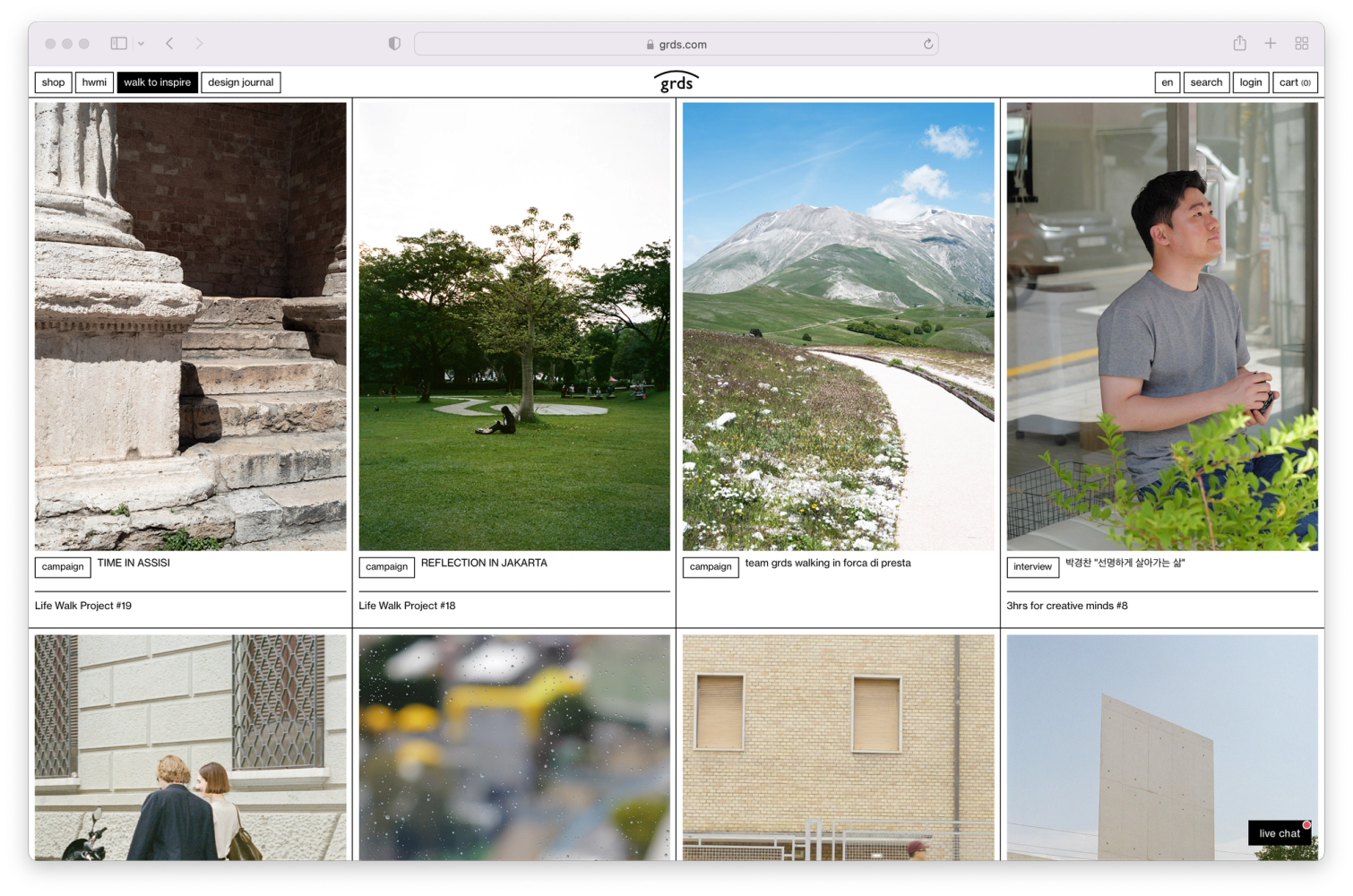
Task: Show the tab overview grid icon
Action: (1302, 43)
